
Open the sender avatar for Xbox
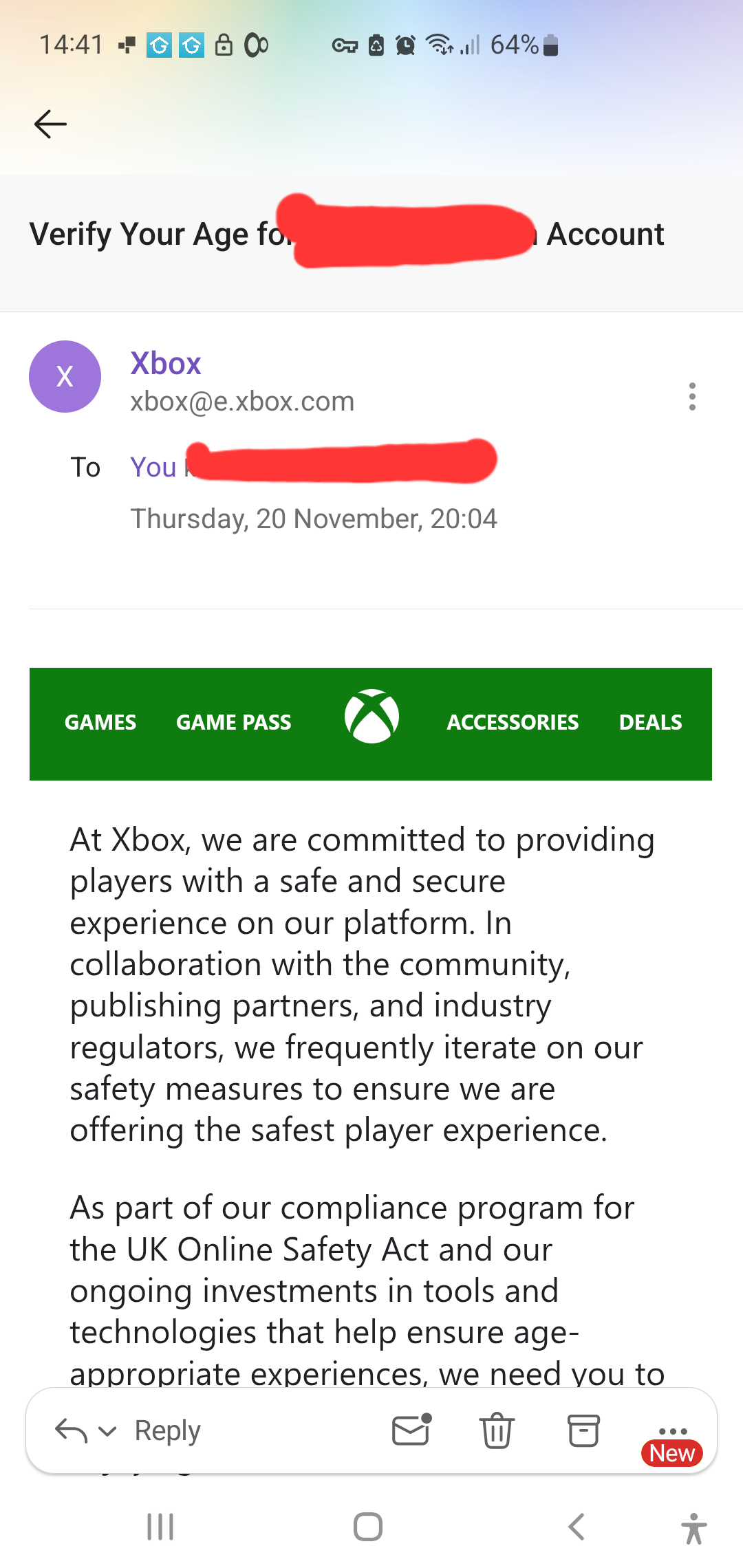coord(65,376)
